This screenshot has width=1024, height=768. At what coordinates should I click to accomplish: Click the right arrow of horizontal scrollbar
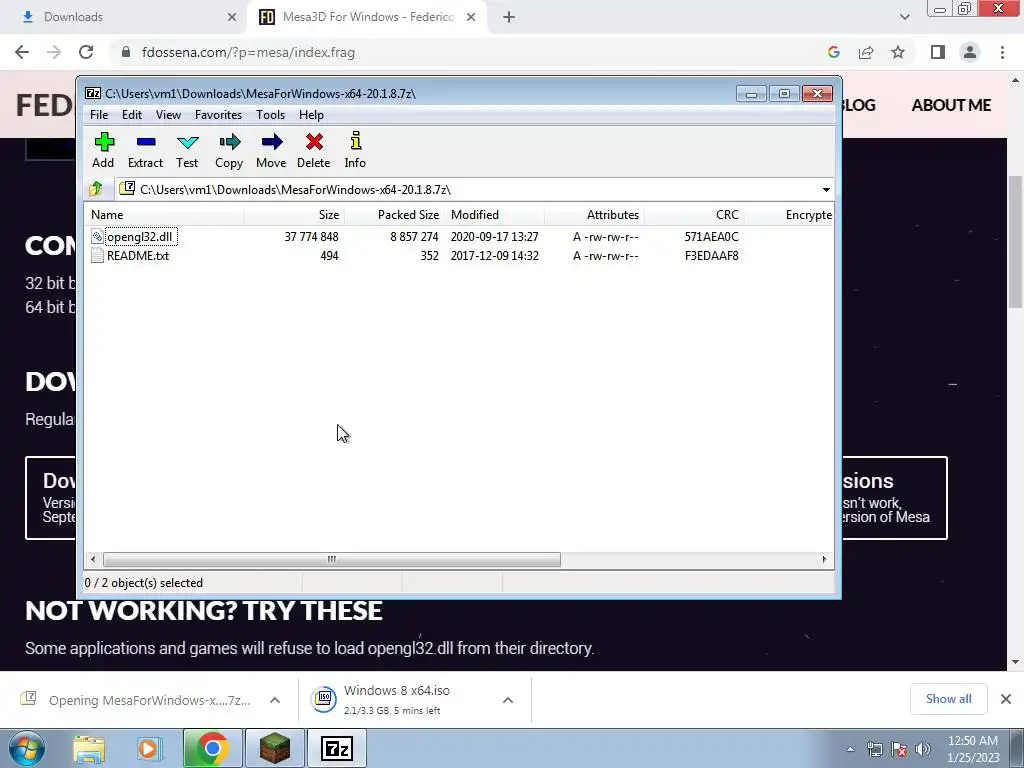click(x=824, y=560)
